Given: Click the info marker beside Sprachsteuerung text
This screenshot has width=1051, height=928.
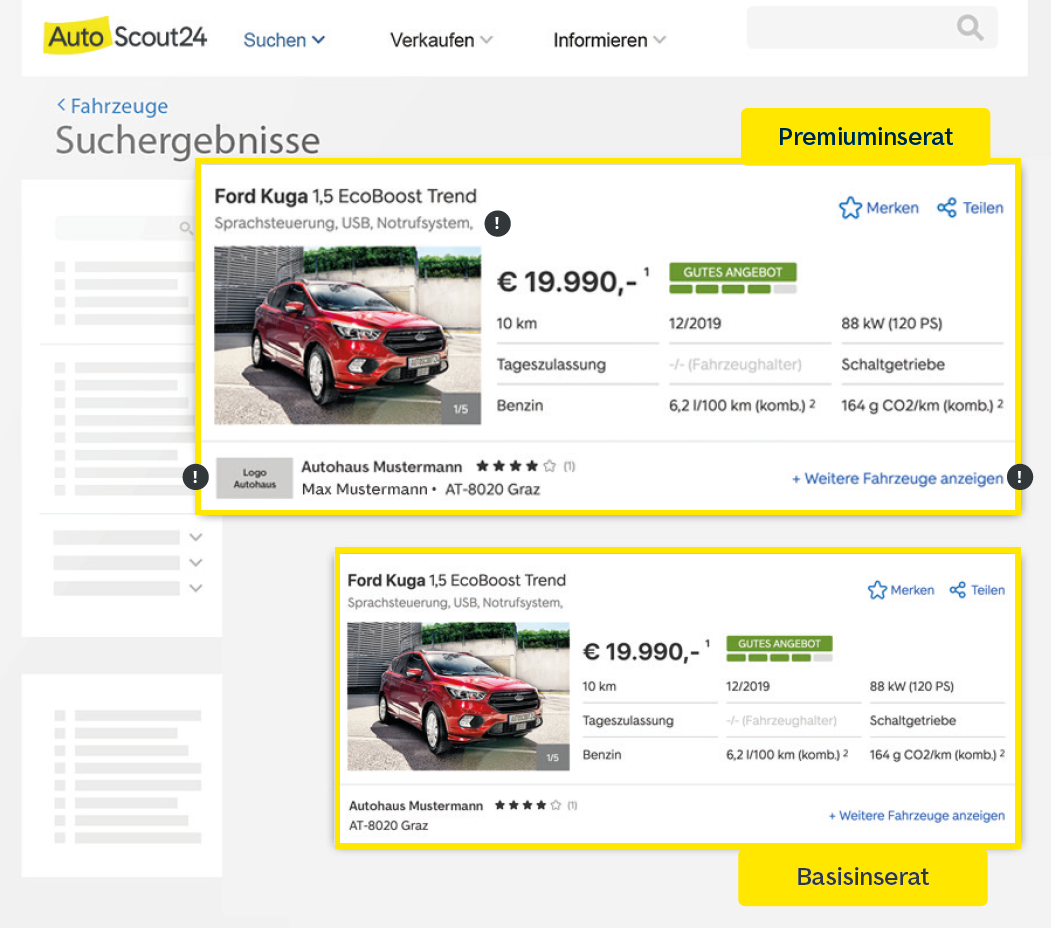Looking at the screenshot, I should (x=497, y=223).
